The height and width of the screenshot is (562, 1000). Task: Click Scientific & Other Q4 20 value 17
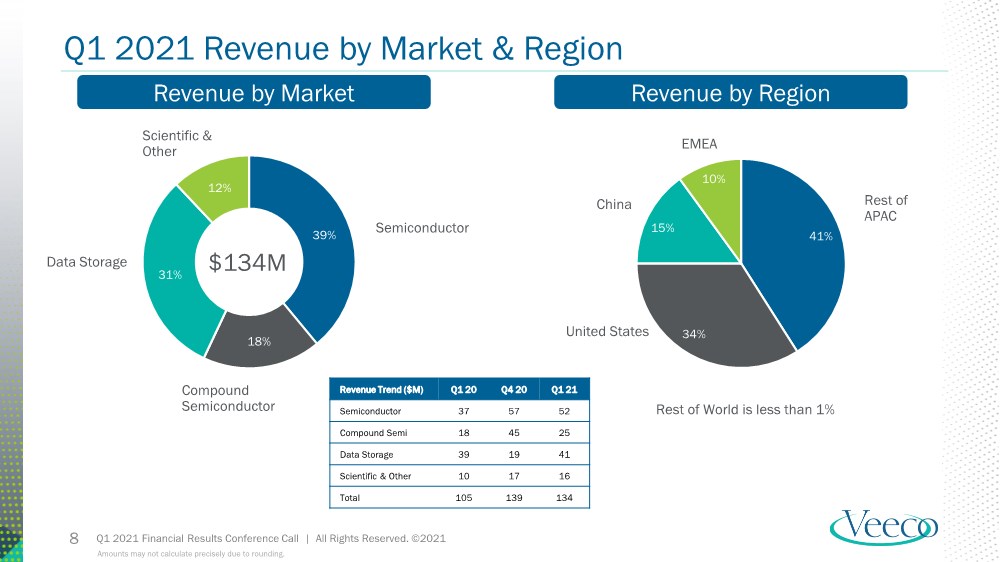513,477
